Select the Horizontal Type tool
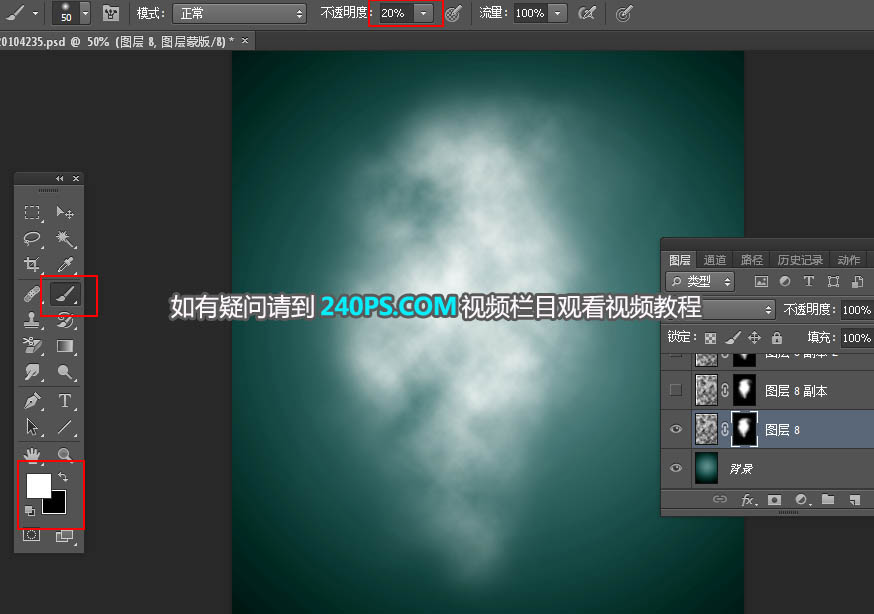This screenshot has height=614, width=874. pyautogui.click(x=65, y=401)
